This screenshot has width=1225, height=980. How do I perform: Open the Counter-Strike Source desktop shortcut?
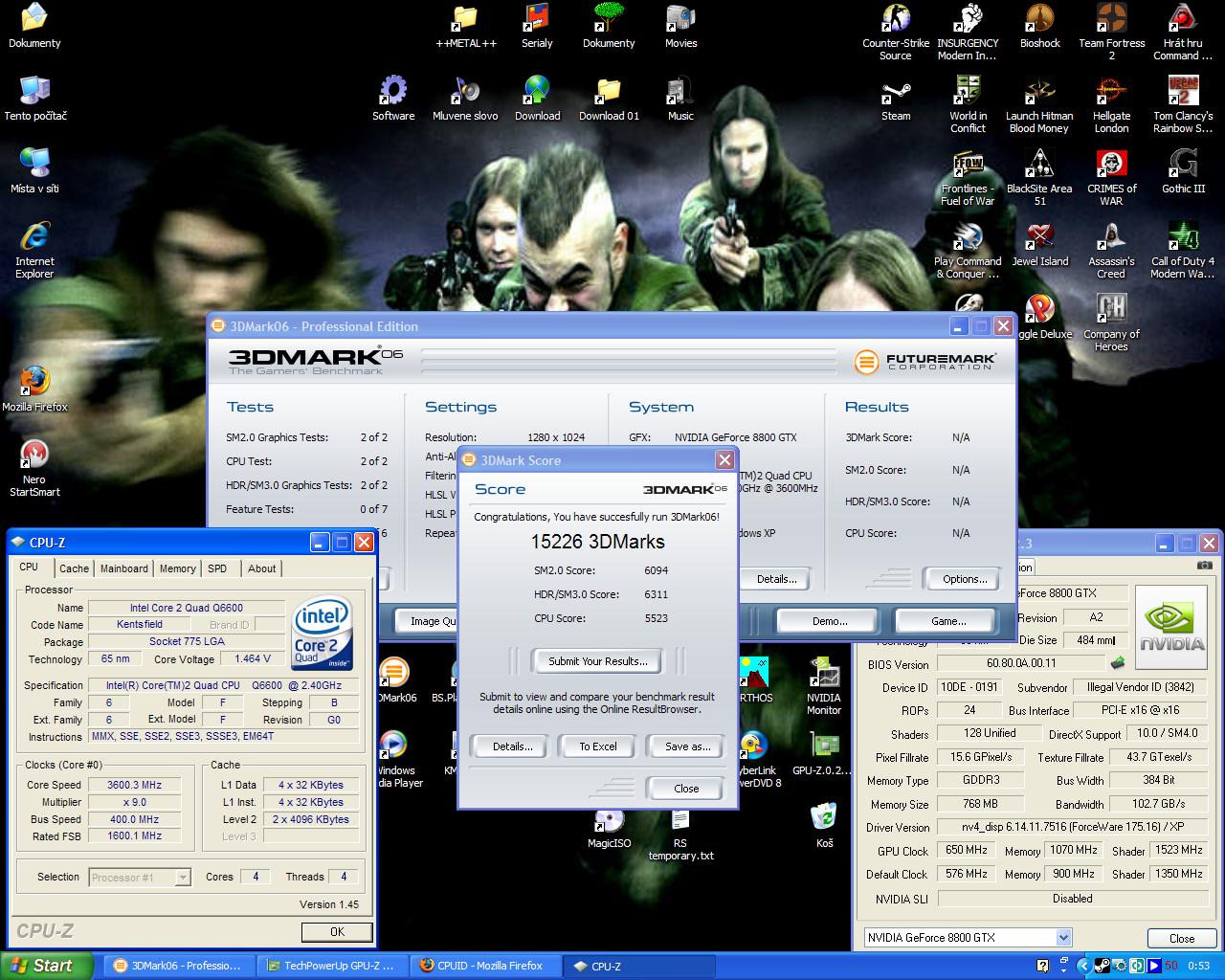pyautogui.click(x=896, y=32)
